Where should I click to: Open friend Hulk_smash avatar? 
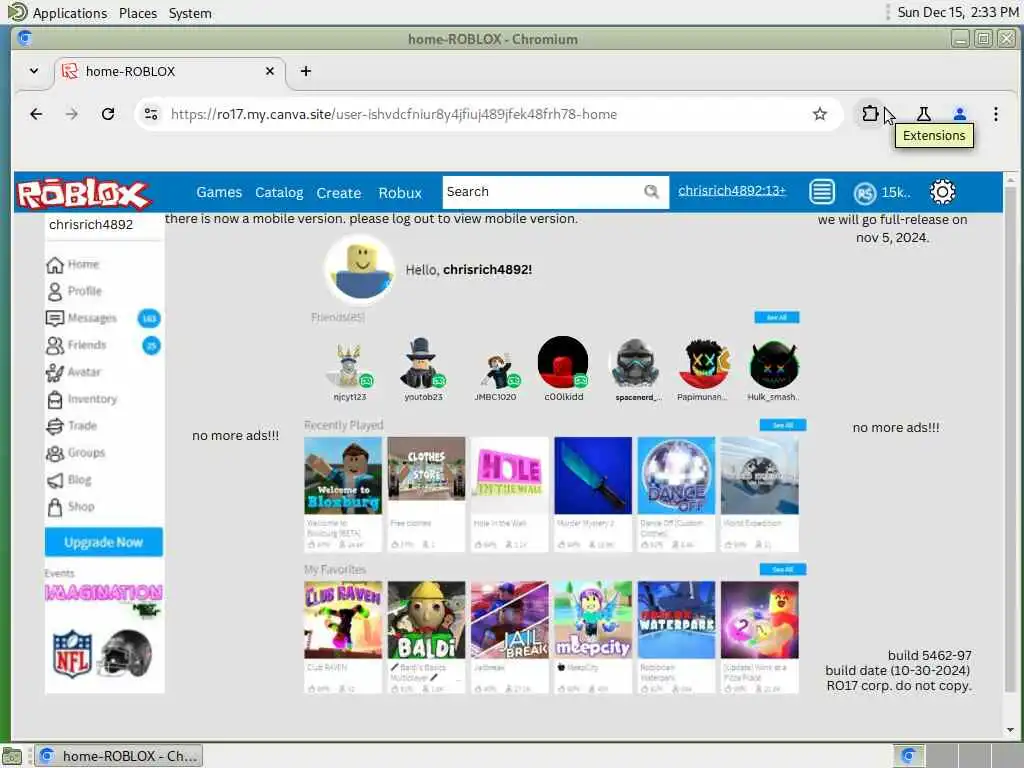[774, 364]
